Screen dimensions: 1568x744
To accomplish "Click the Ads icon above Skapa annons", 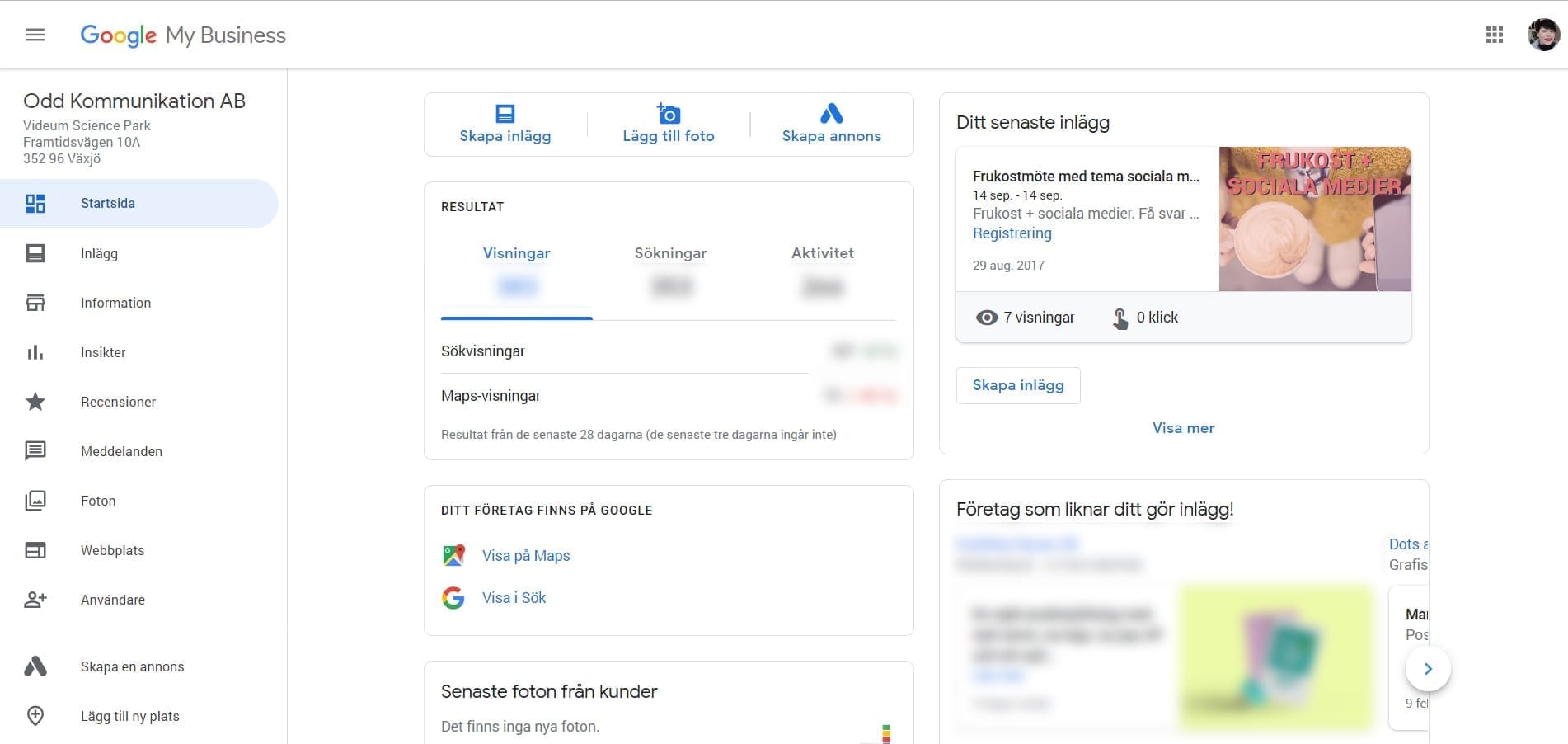I will [x=832, y=113].
